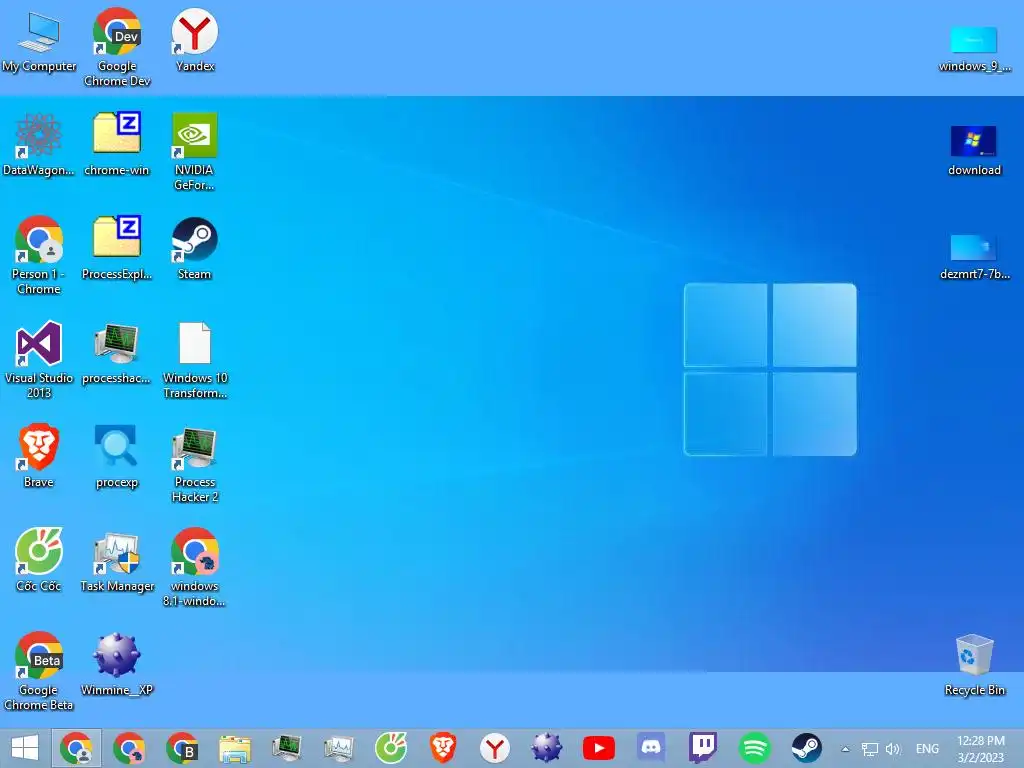Open Twitch from the taskbar
The width and height of the screenshot is (1024, 768).
pyautogui.click(x=703, y=748)
